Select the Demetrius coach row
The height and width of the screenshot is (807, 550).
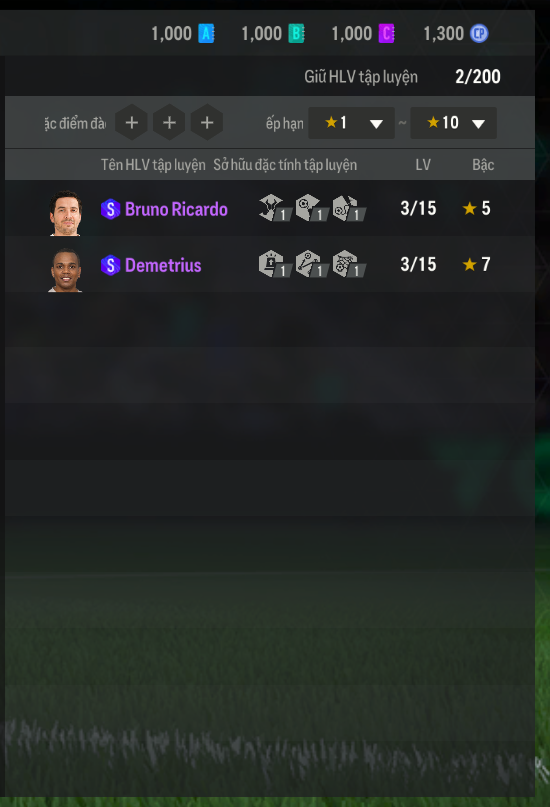tap(270, 265)
